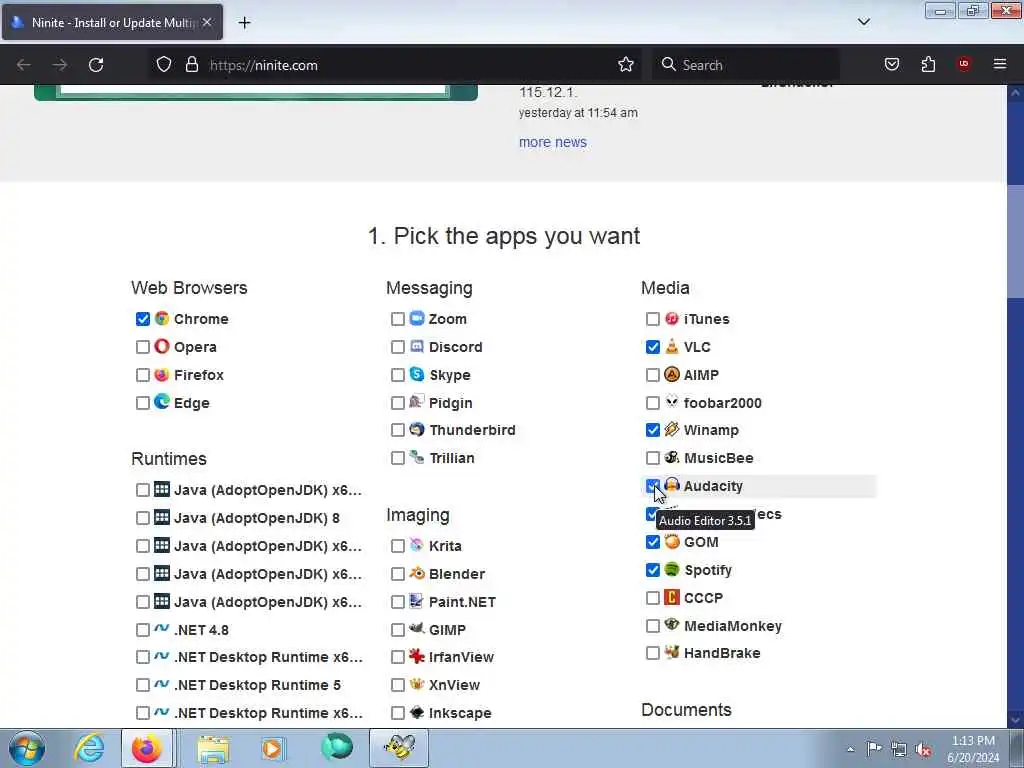Open the extensions puzzle icon
Screen dimensions: 1024x768
pyautogui.click(x=928, y=64)
